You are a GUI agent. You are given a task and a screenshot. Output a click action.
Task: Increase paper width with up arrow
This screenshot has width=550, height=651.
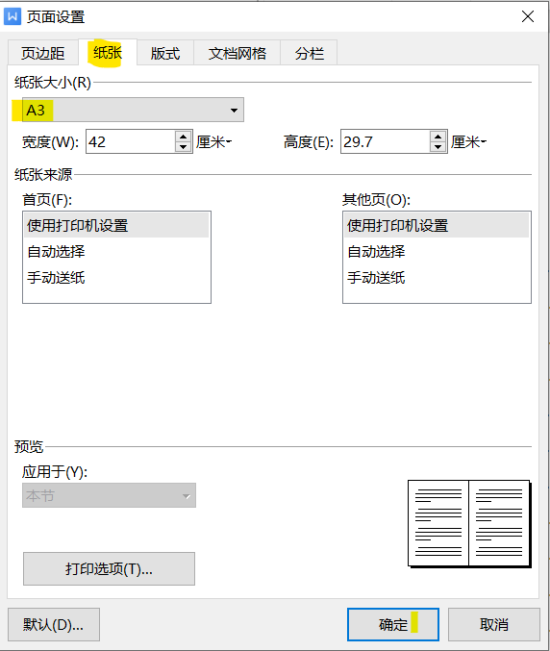pos(183,136)
